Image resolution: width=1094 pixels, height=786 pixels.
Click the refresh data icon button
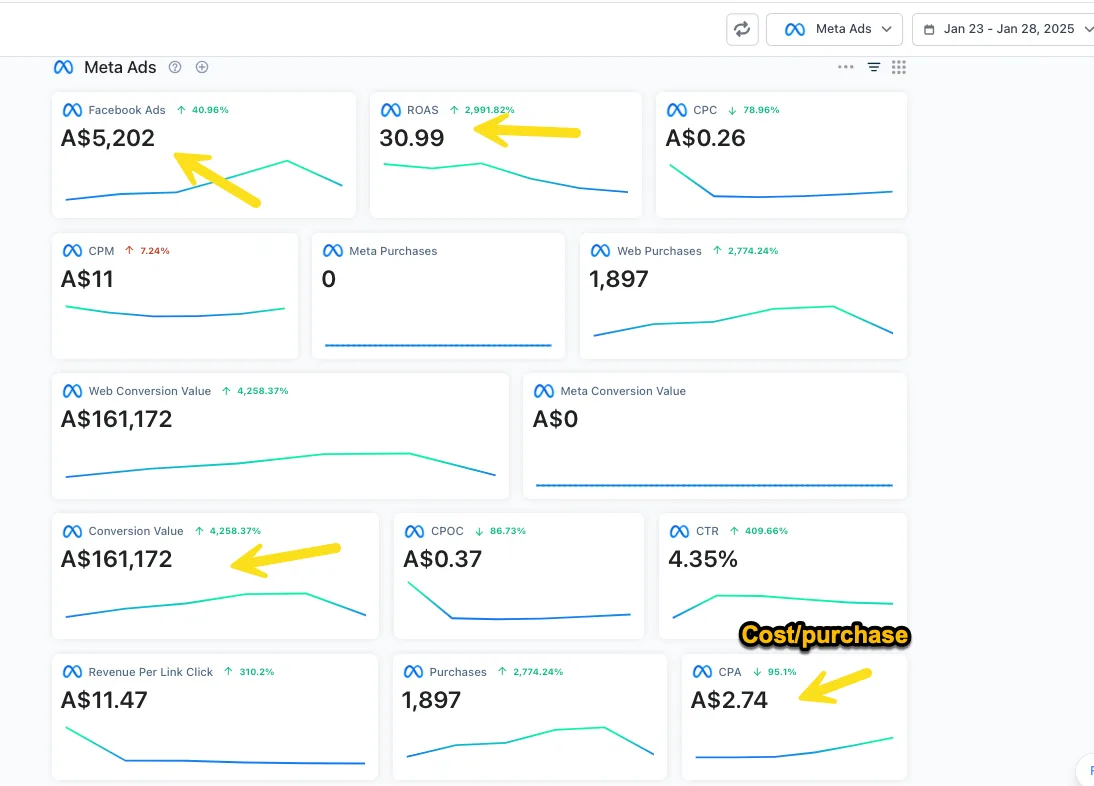742,29
